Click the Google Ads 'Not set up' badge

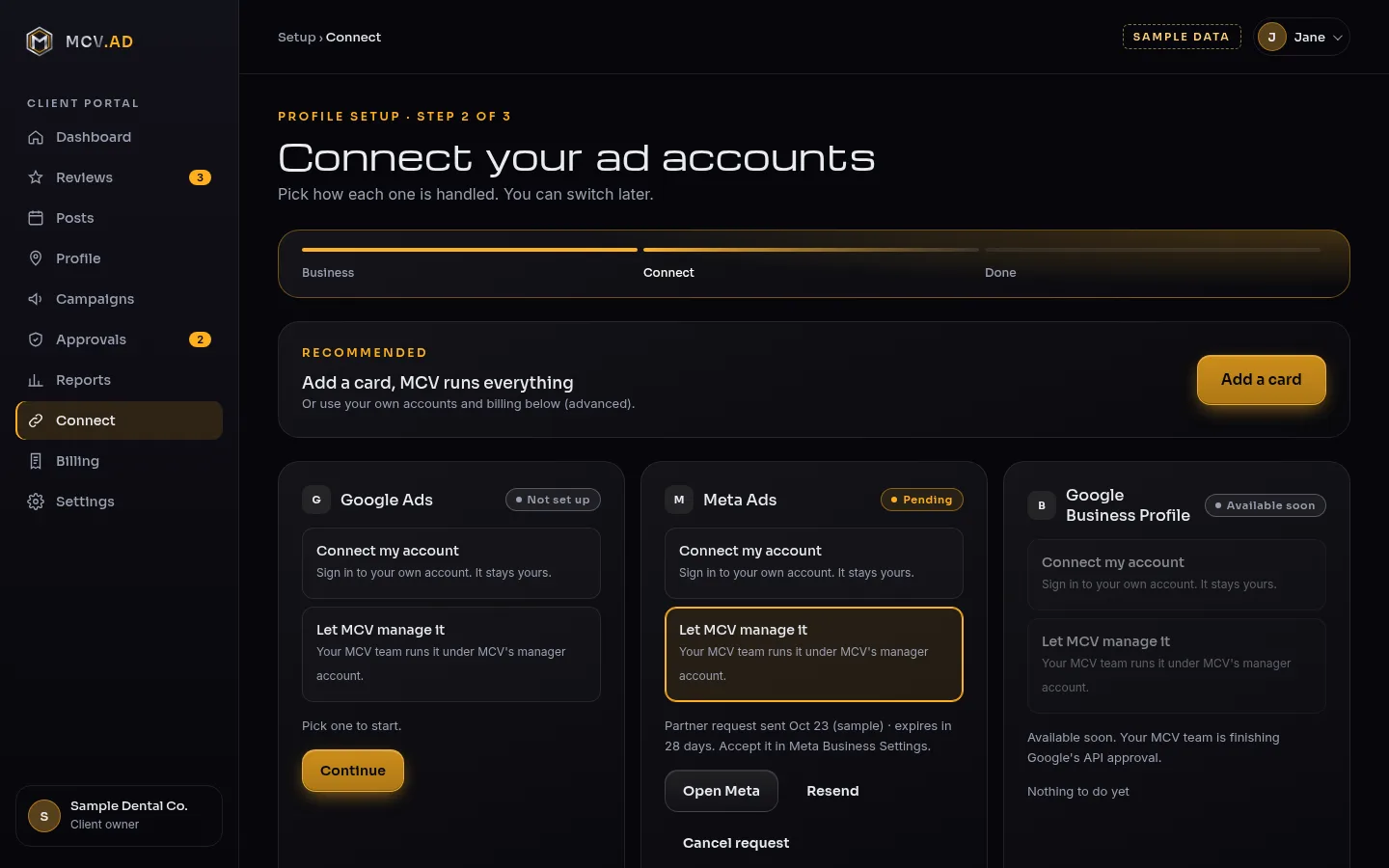tap(554, 500)
